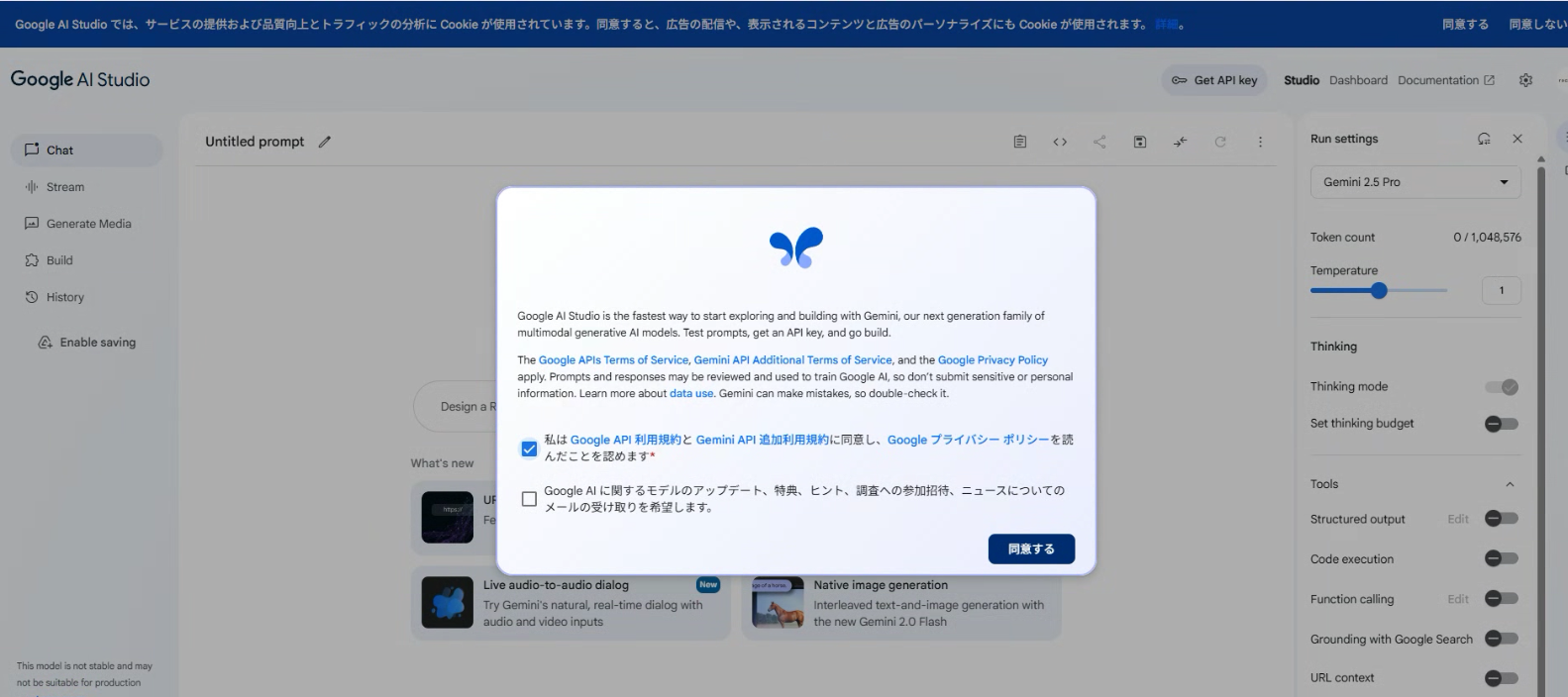Viewport: 1568px width, 697px height.
Task: Click the New badge on Live audio card
Action: coord(708,585)
